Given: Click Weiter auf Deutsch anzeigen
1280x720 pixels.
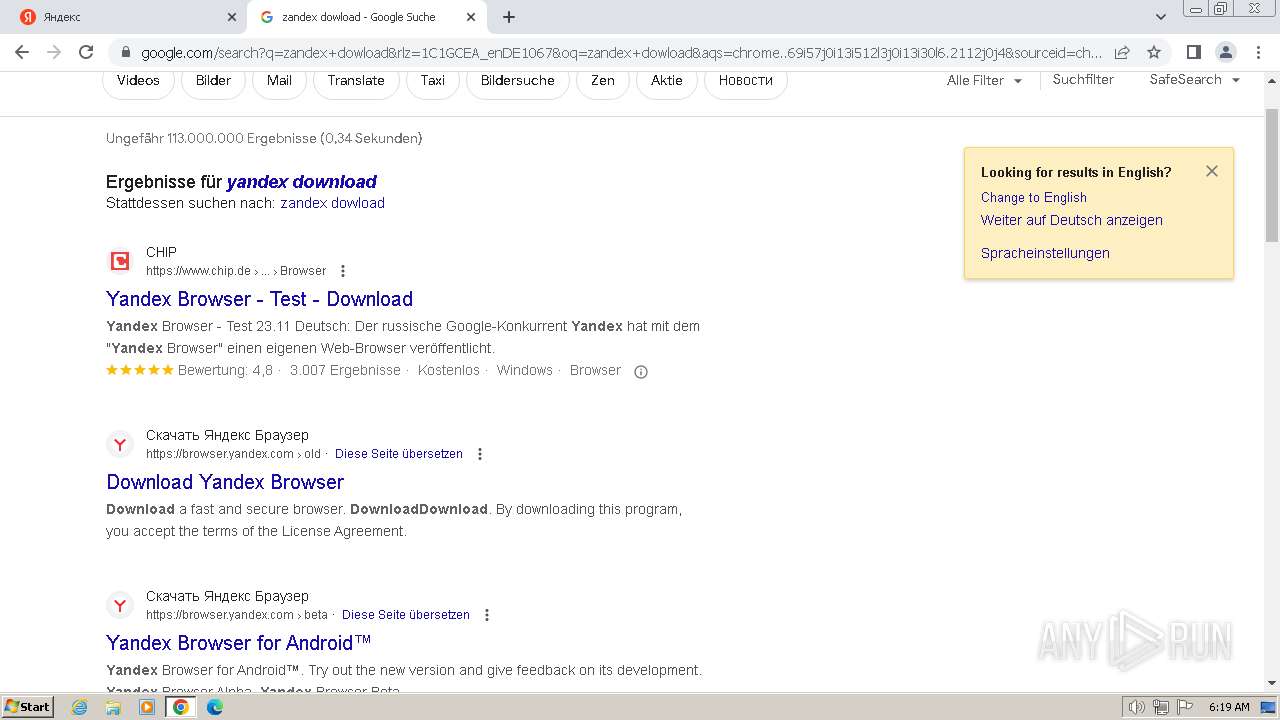Looking at the screenshot, I should click(x=1072, y=220).
